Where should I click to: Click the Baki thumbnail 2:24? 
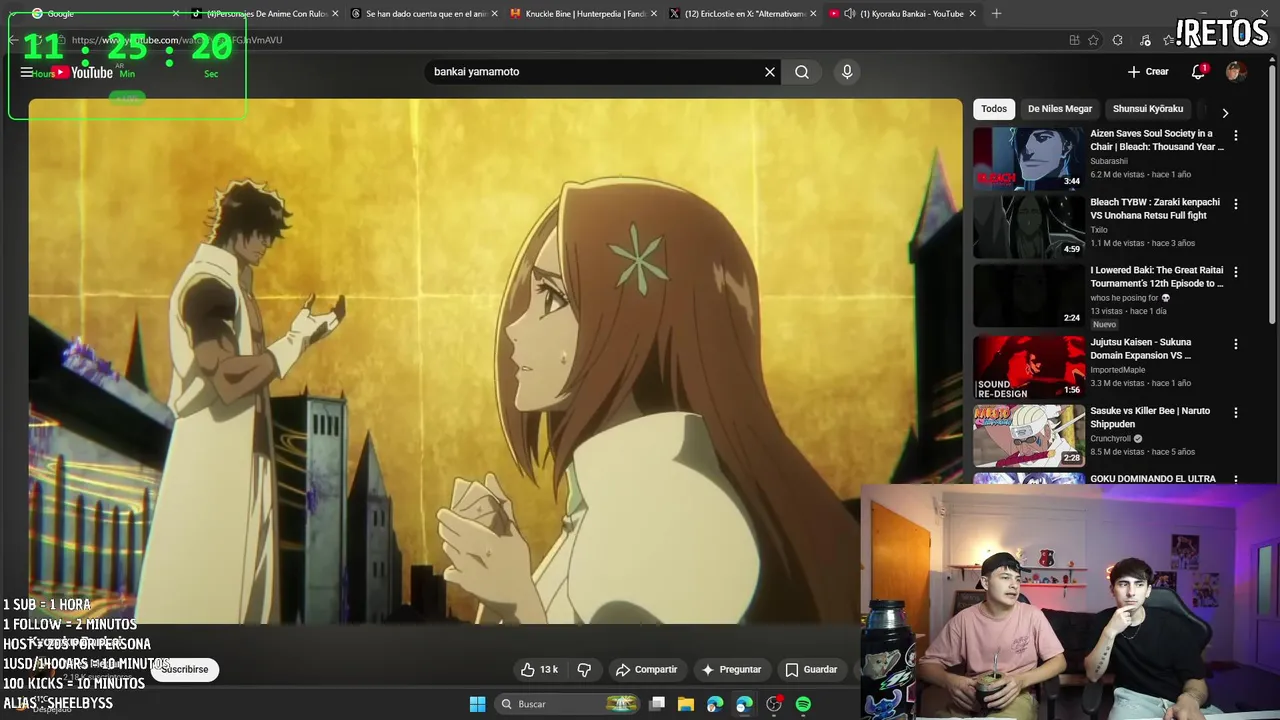1028,295
